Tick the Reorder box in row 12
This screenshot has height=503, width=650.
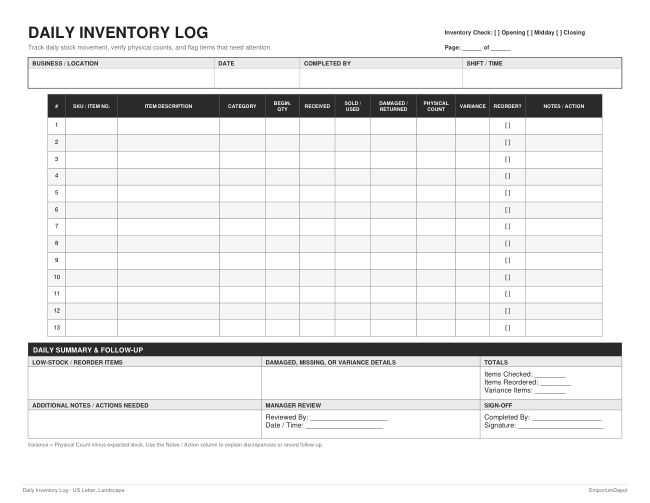point(507,311)
